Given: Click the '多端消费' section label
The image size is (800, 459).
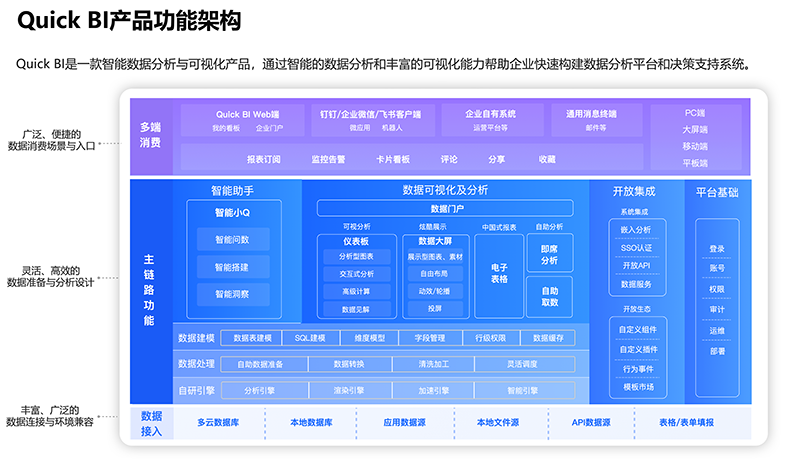Looking at the screenshot, I should click(x=151, y=135).
